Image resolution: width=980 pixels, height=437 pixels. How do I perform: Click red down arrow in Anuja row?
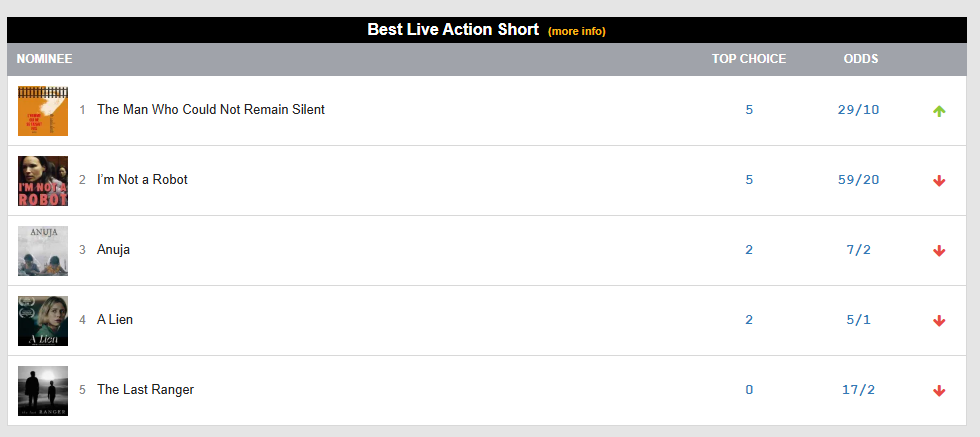click(x=939, y=251)
